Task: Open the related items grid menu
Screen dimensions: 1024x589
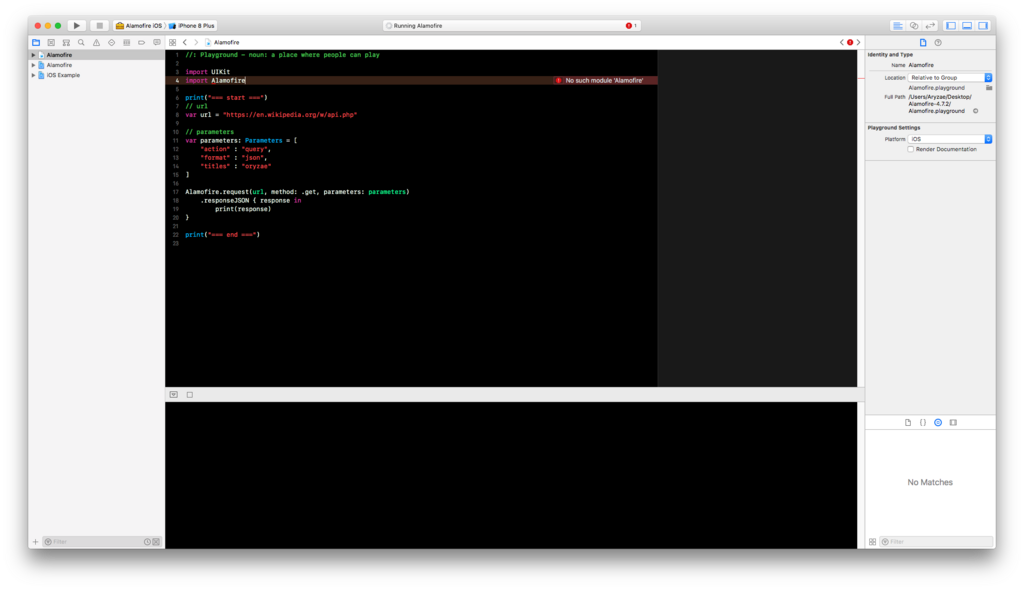Action: (172, 42)
